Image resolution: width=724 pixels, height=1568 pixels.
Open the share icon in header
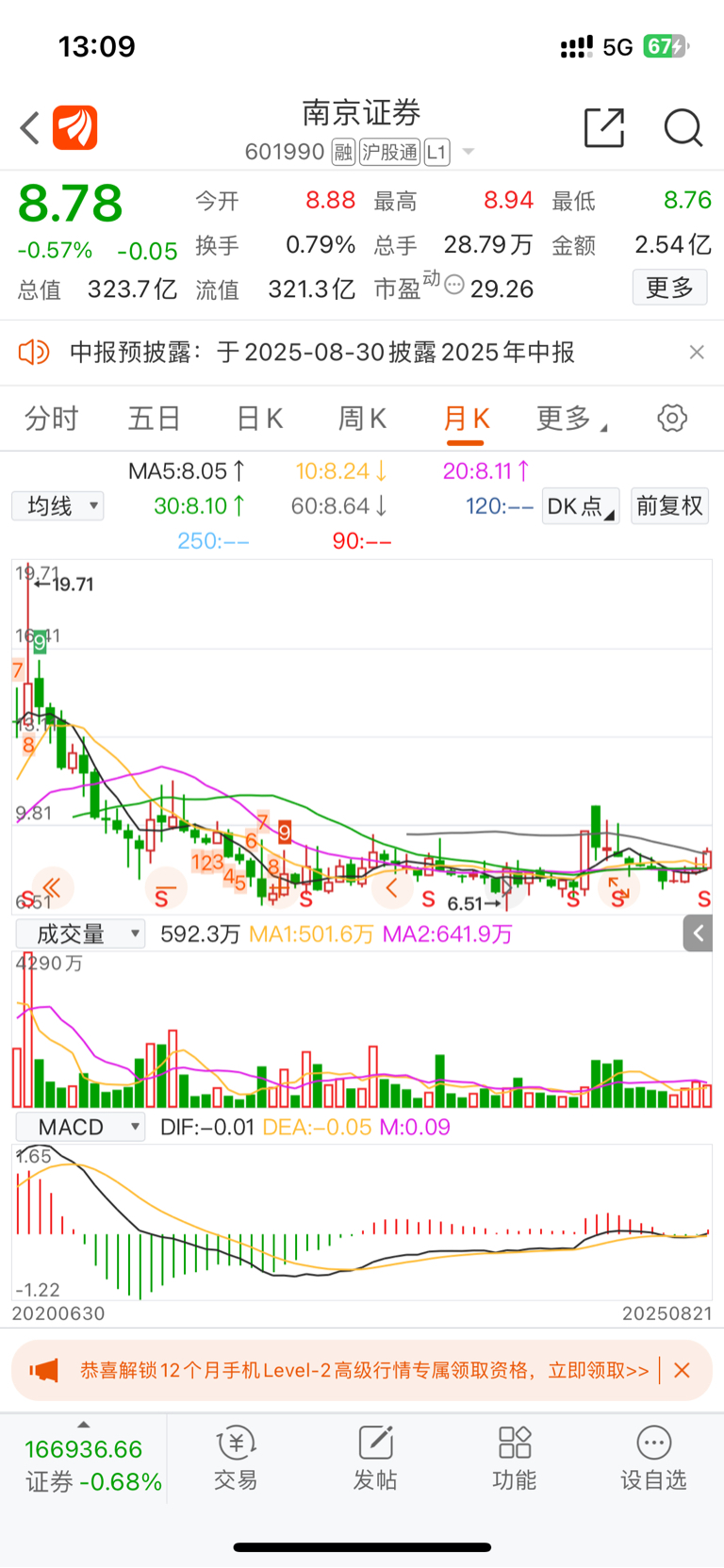(x=604, y=127)
